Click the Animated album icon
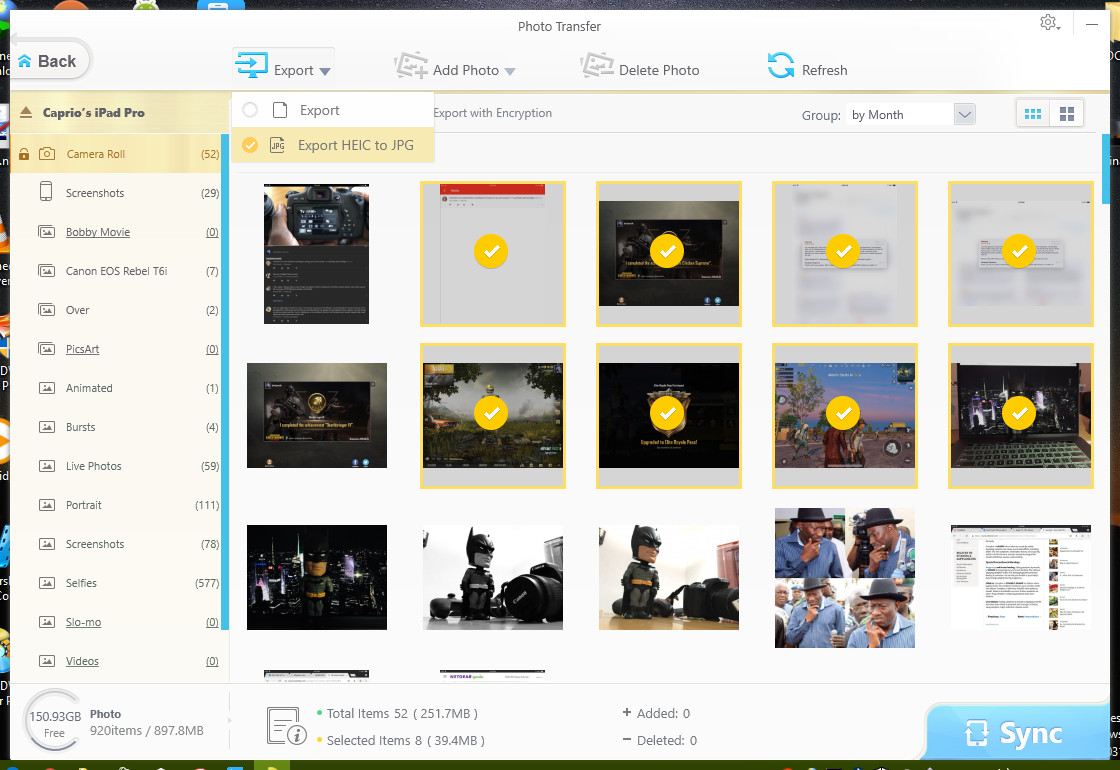 tap(46, 388)
